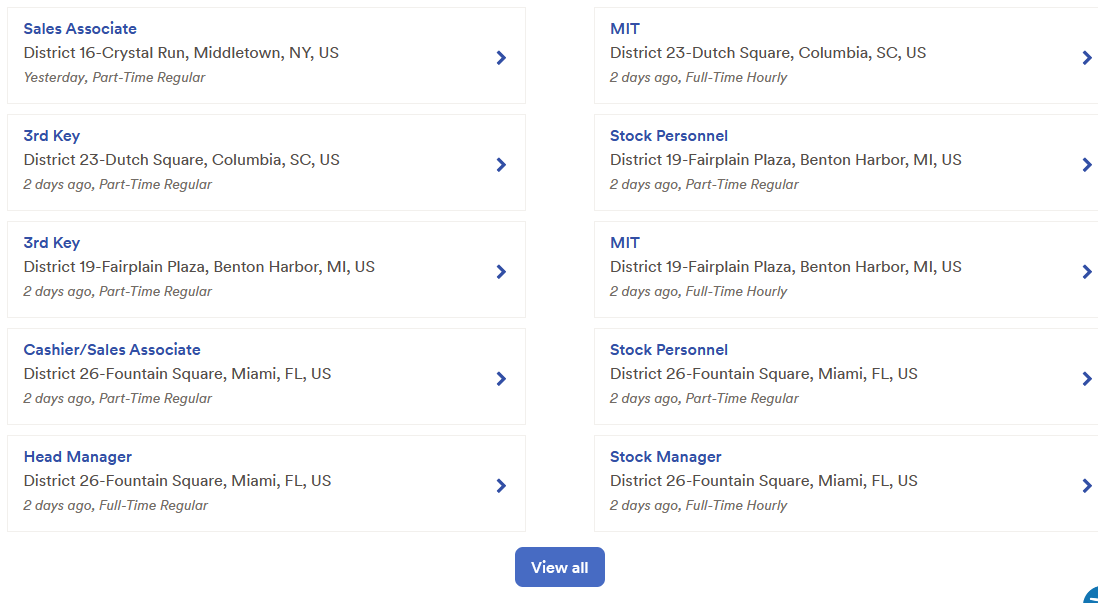Screen dimensions: 1098x603
Task: Open Stock Personnel link for Fountain Square, Miami
Action: point(668,350)
